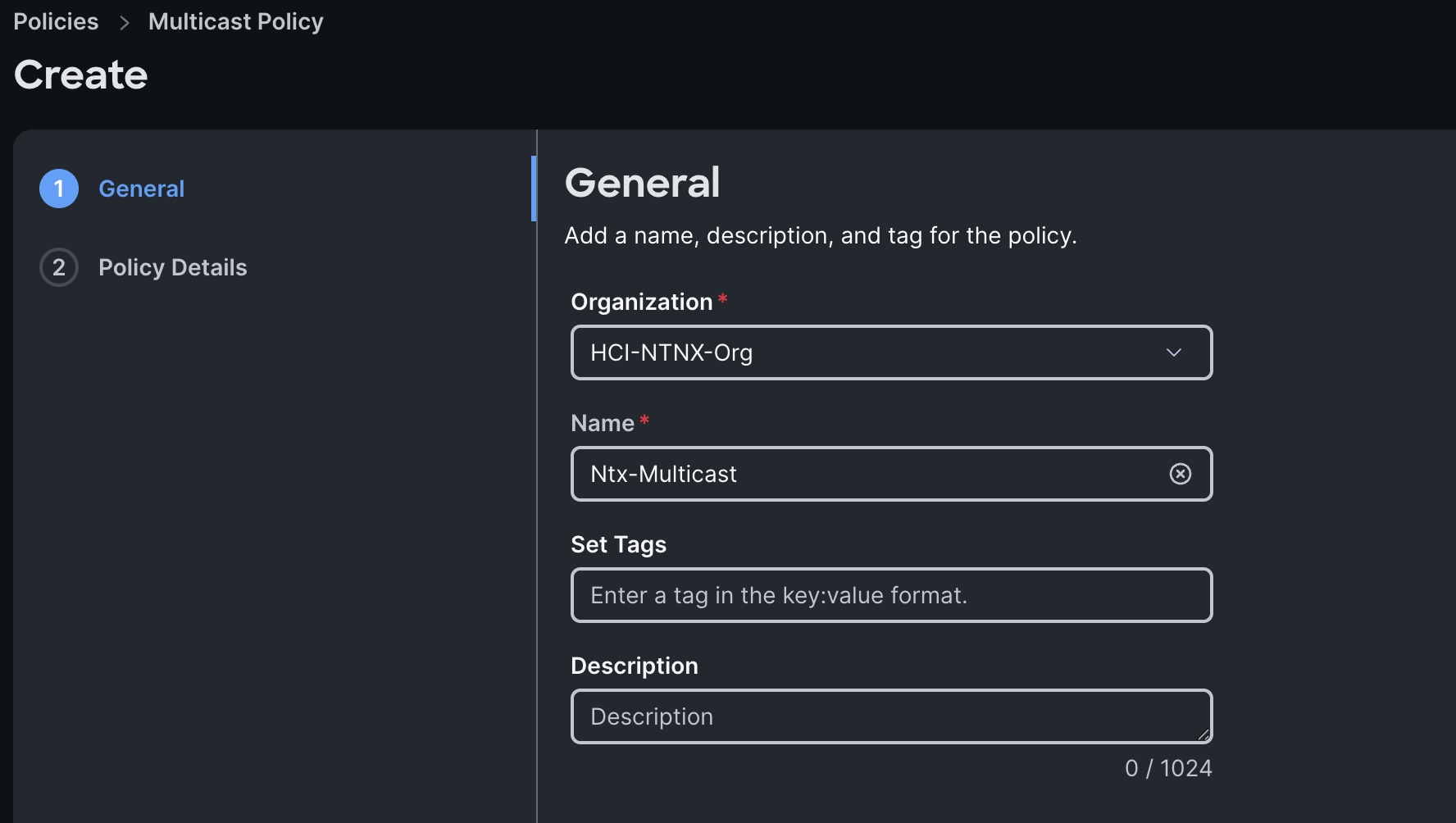The image size is (1456, 823).
Task: Click the step 1 circle icon beside General
Action: click(58, 189)
